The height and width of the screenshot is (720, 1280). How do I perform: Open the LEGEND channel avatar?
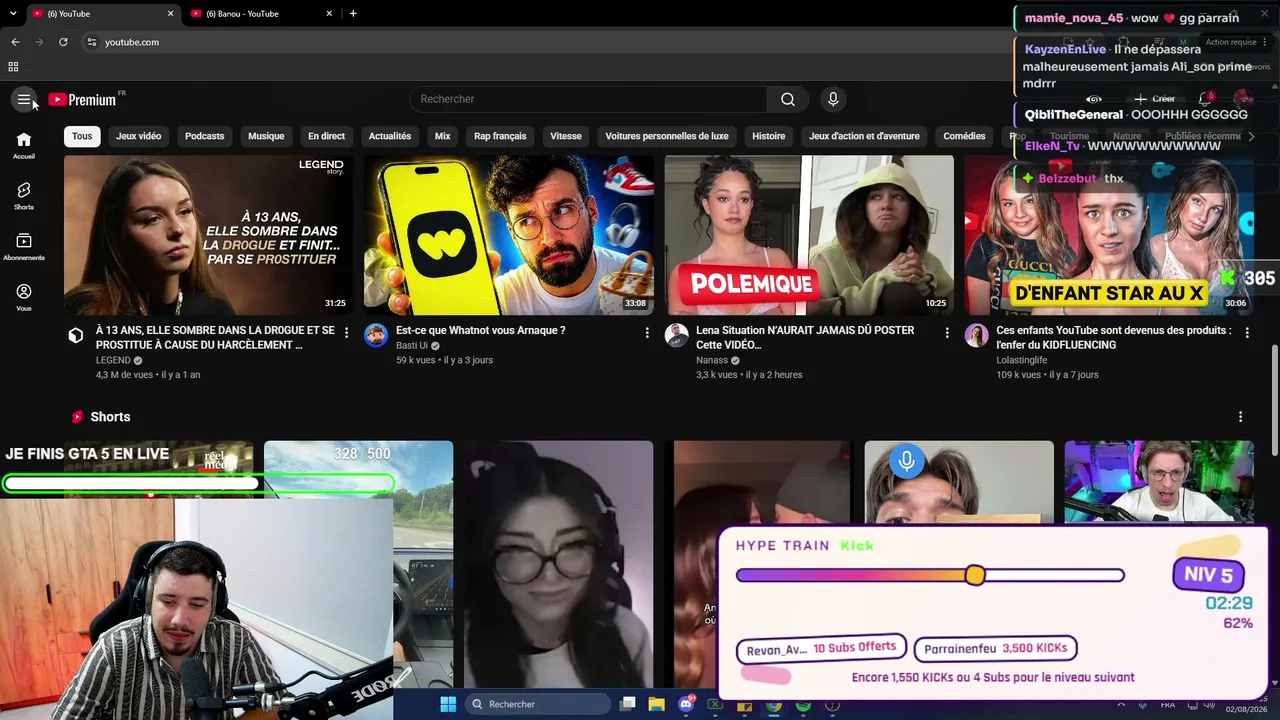pos(76,336)
